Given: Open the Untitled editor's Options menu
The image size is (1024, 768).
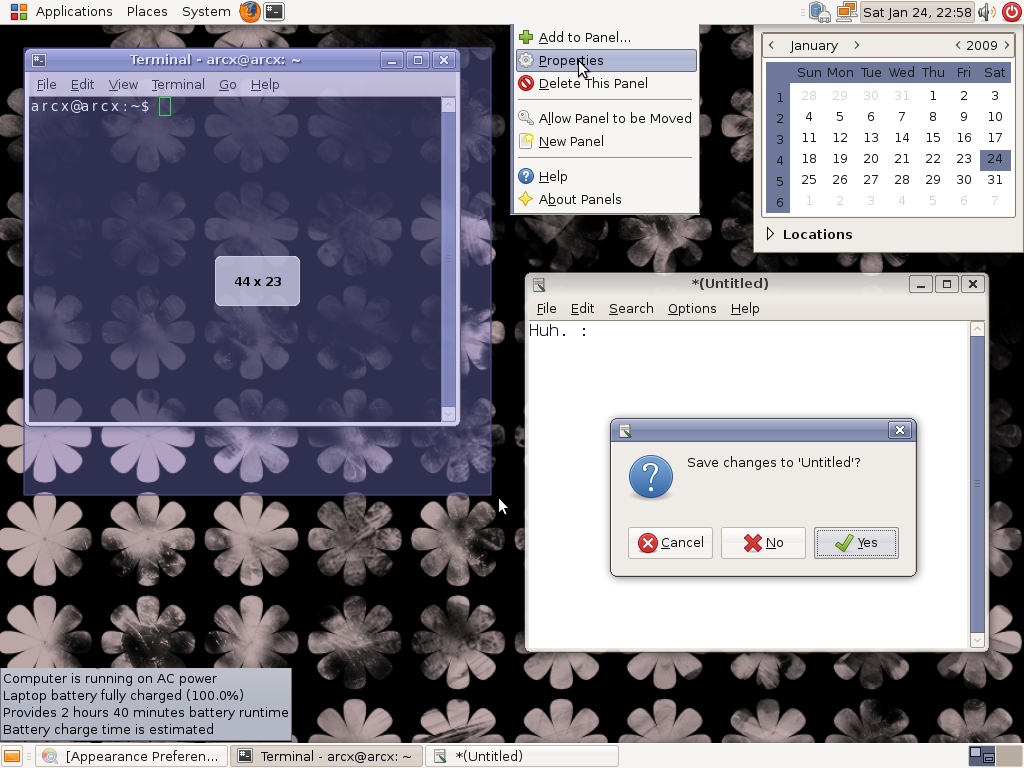Looking at the screenshot, I should [692, 309].
